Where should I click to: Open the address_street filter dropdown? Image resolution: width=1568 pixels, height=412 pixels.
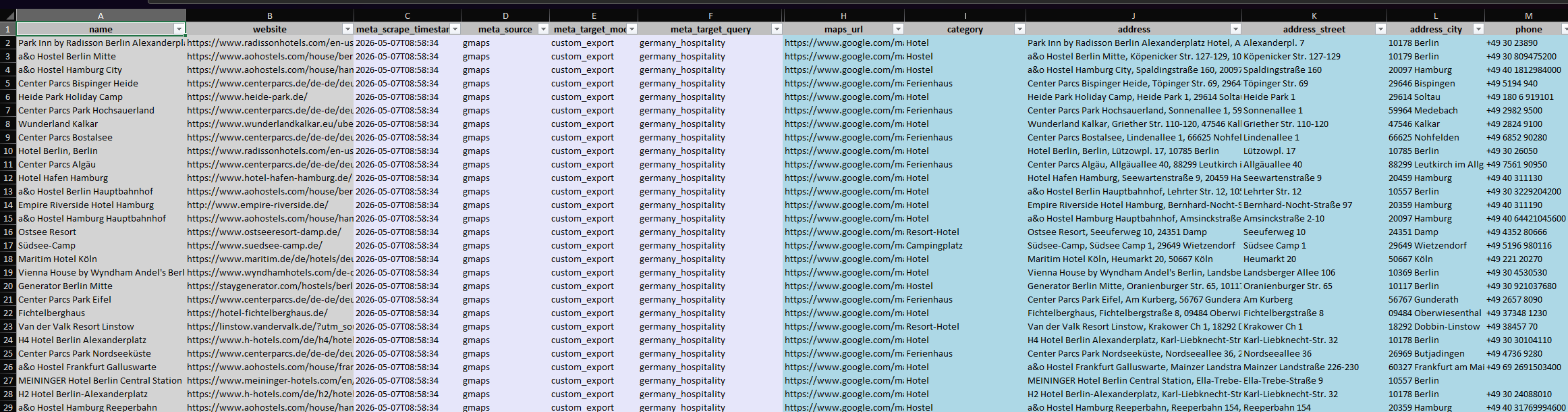[x=1380, y=29]
